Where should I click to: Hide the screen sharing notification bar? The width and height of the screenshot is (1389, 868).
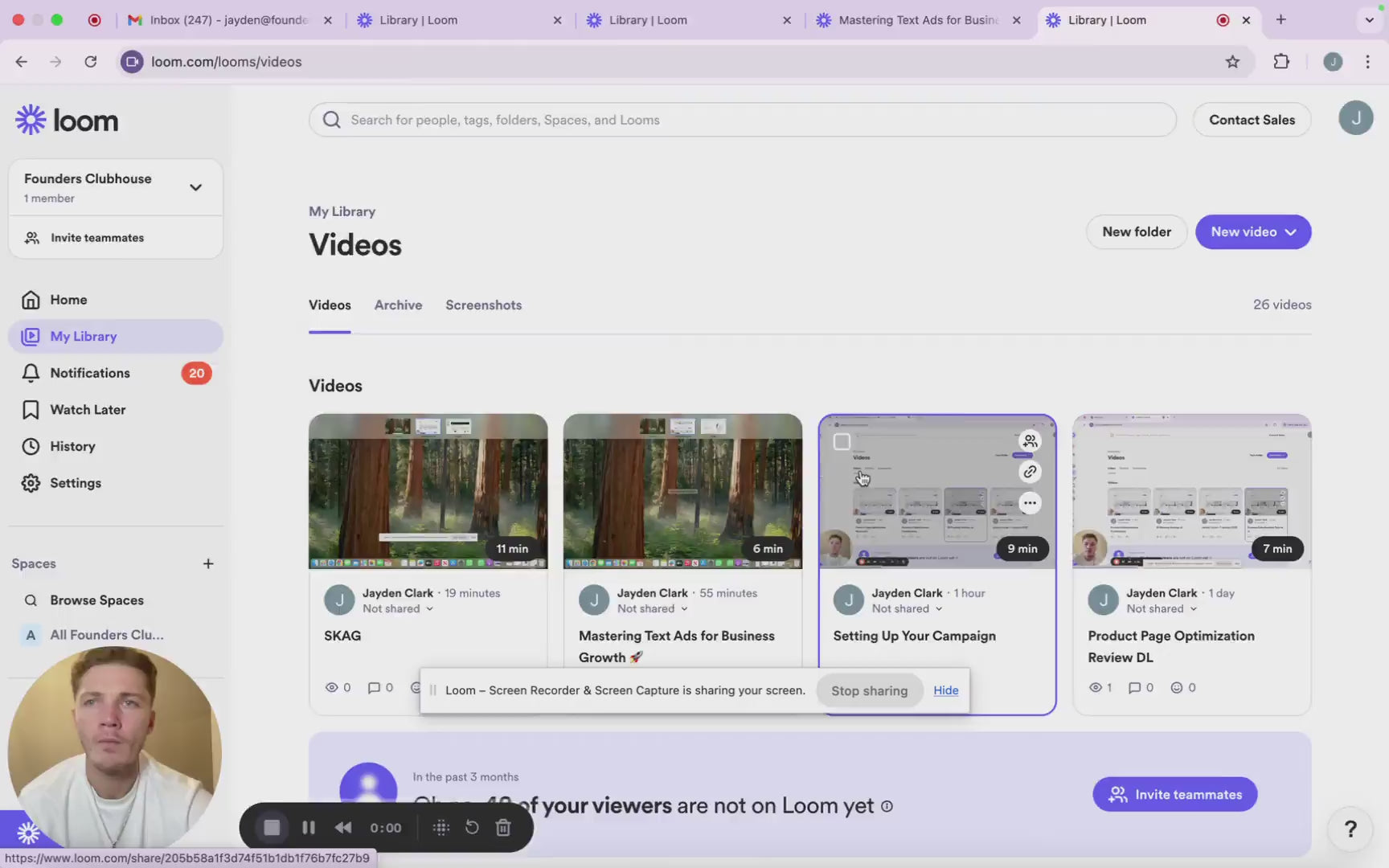(945, 690)
